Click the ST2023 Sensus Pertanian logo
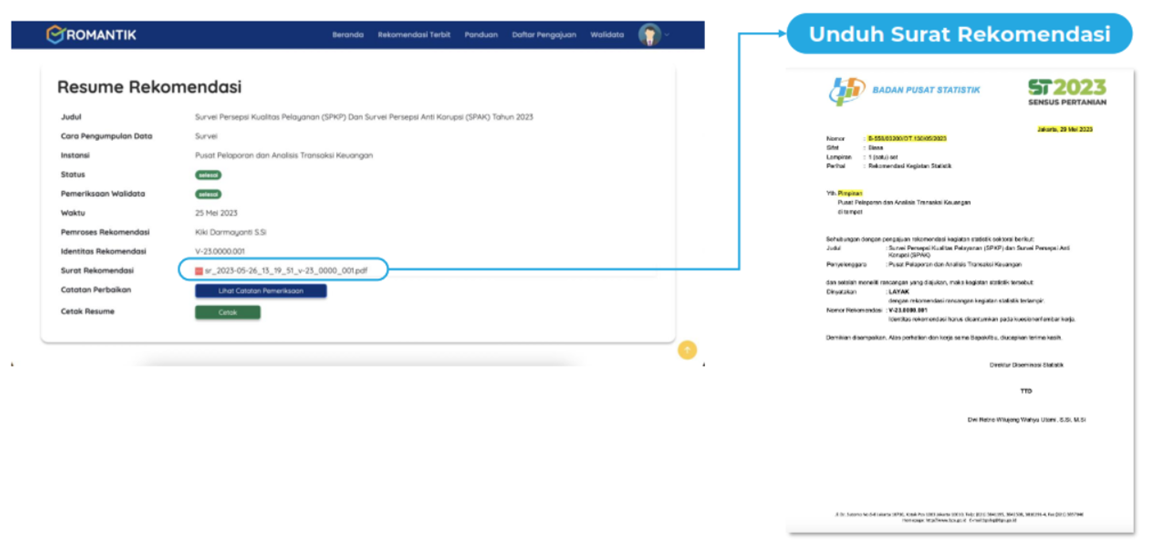The image size is (1151, 552). point(1067,92)
